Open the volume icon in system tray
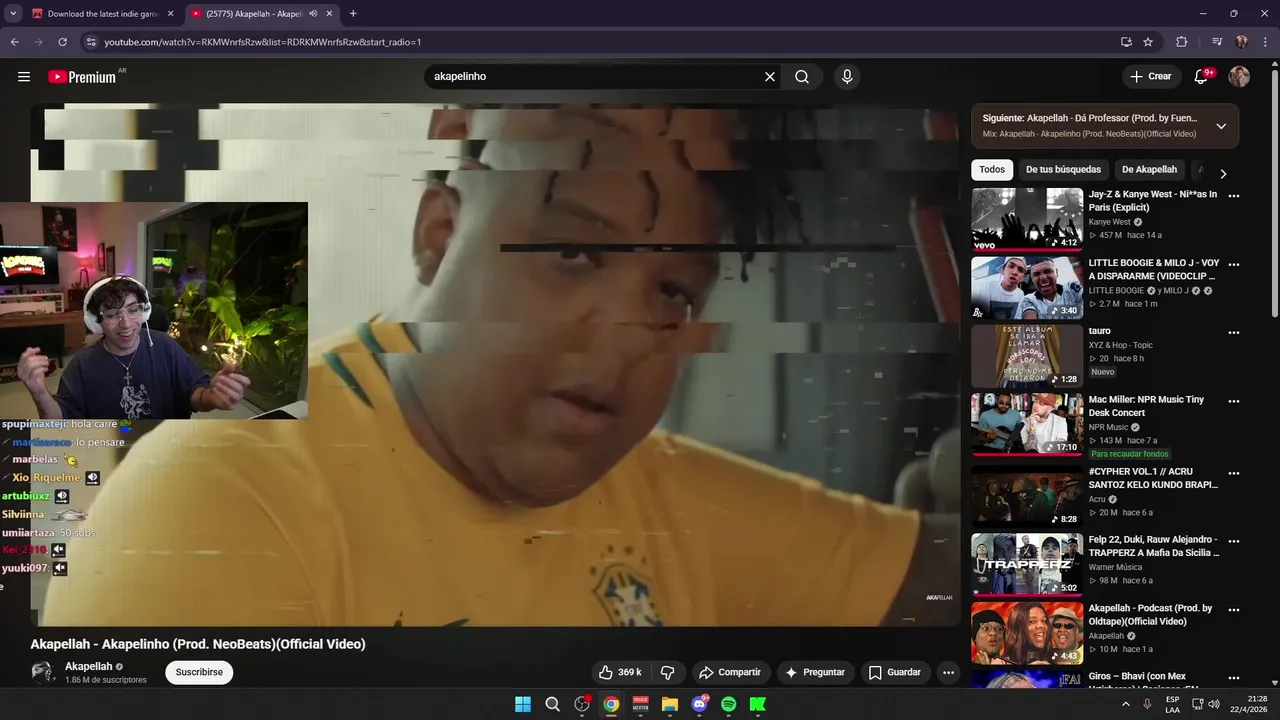 point(1214,704)
